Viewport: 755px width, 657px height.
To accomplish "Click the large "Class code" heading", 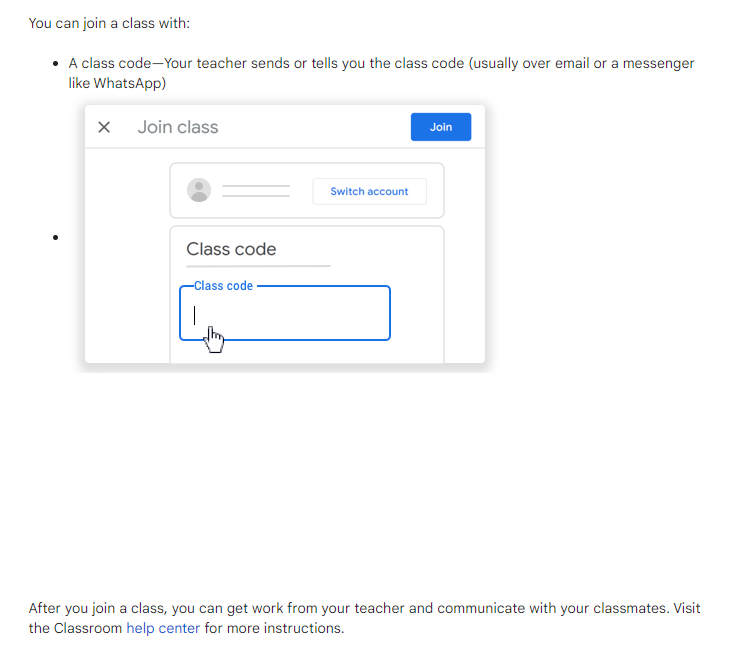I will [231, 249].
